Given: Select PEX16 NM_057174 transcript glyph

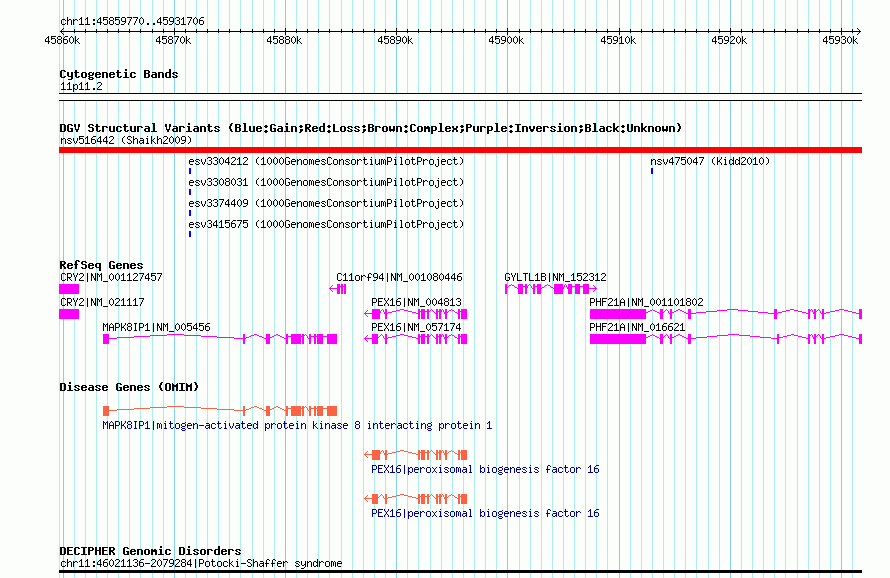Looking at the screenshot, I should pos(415,339).
